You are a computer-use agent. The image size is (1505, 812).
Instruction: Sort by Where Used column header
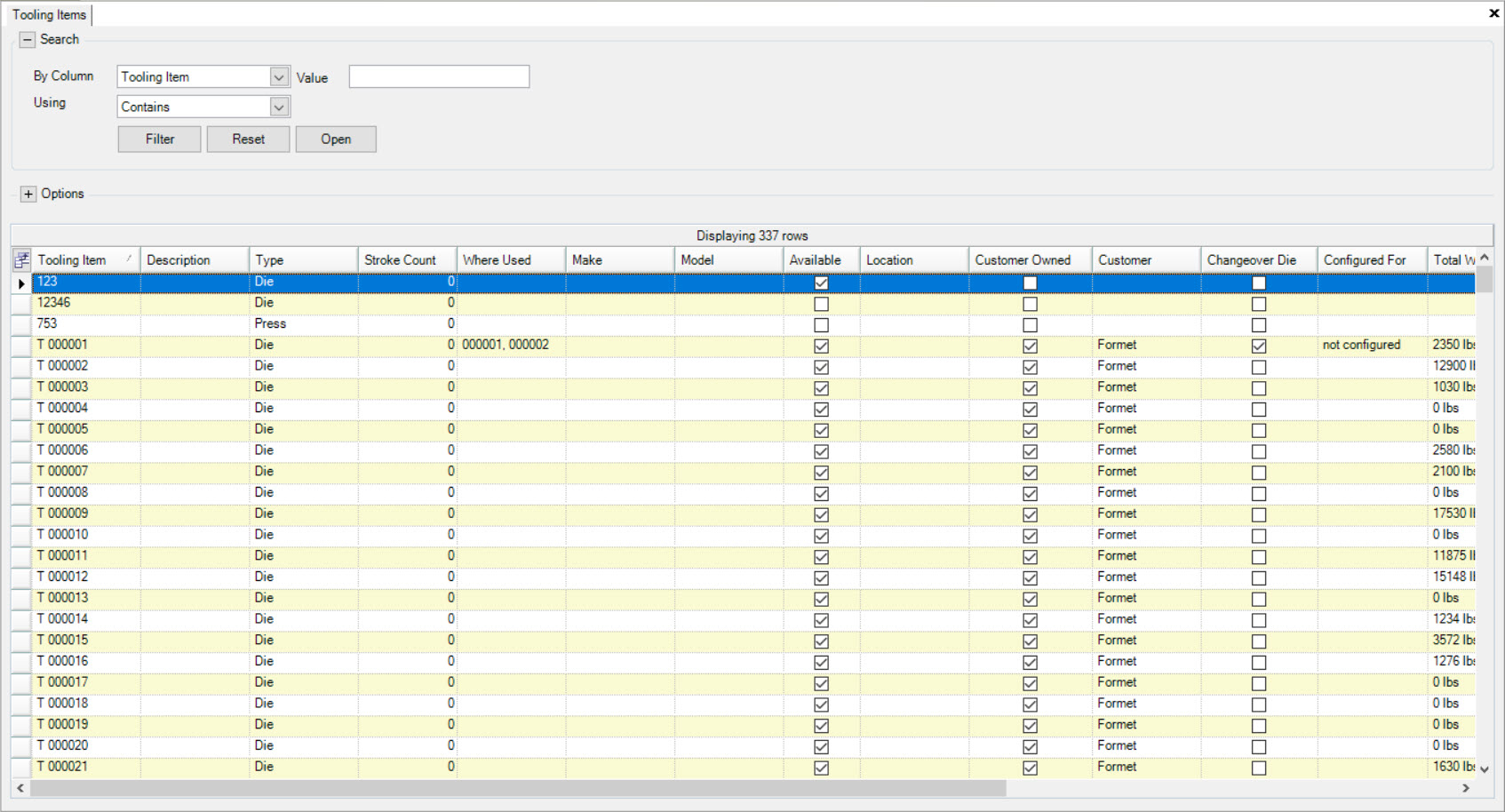click(x=511, y=260)
